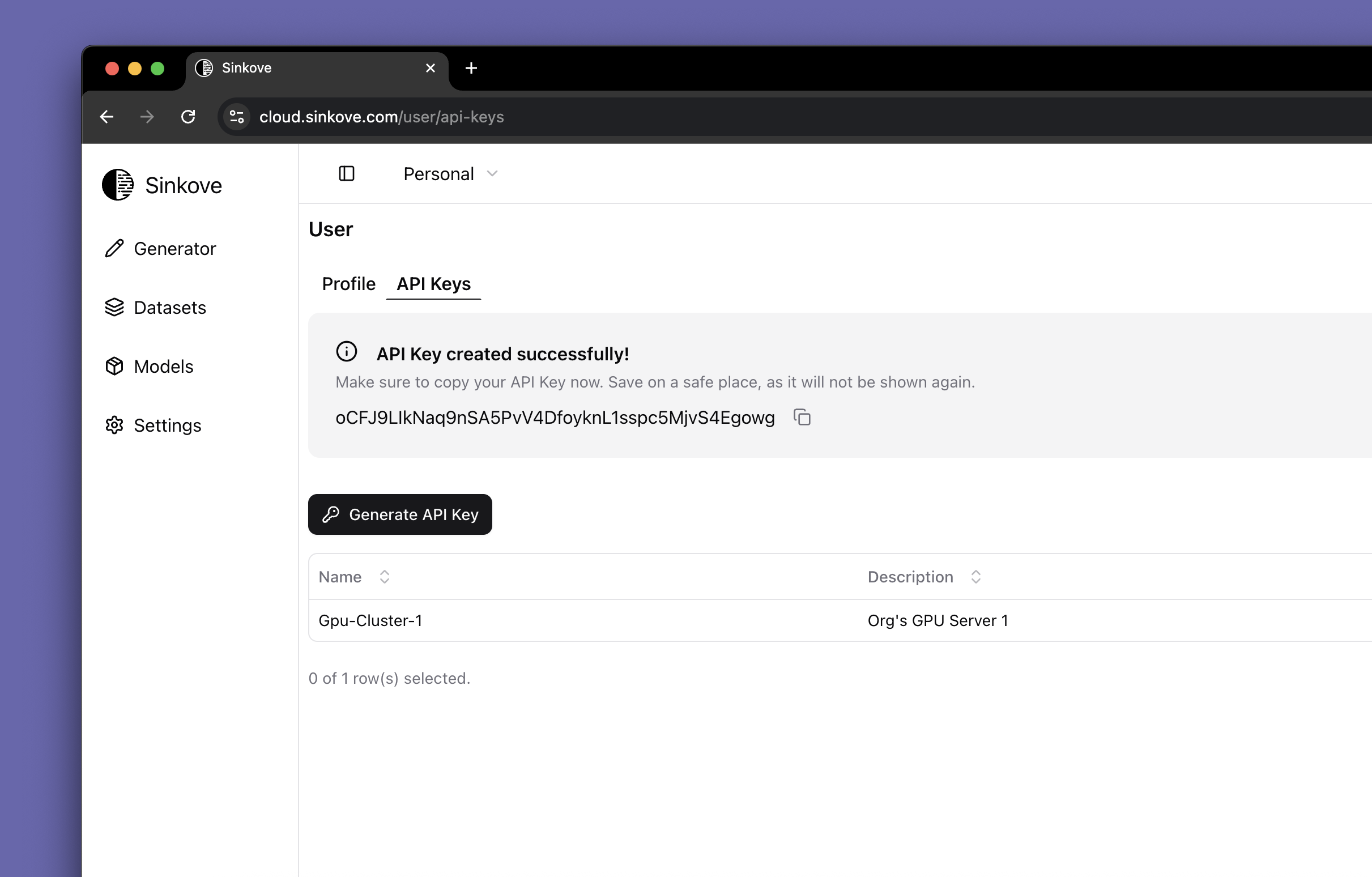The height and width of the screenshot is (877, 1372).
Task: Select the Generator tool in the sidebar
Action: pyautogui.click(x=175, y=249)
